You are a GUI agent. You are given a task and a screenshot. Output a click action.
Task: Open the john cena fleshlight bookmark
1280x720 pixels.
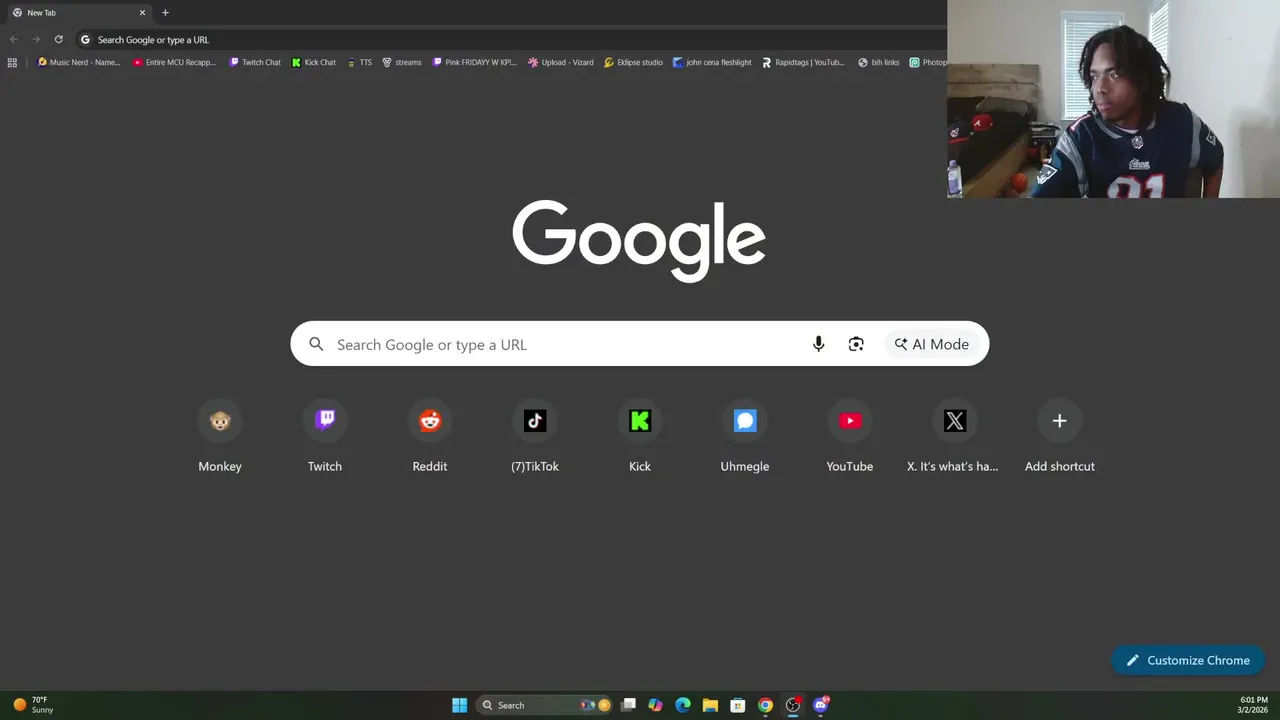point(712,62)
